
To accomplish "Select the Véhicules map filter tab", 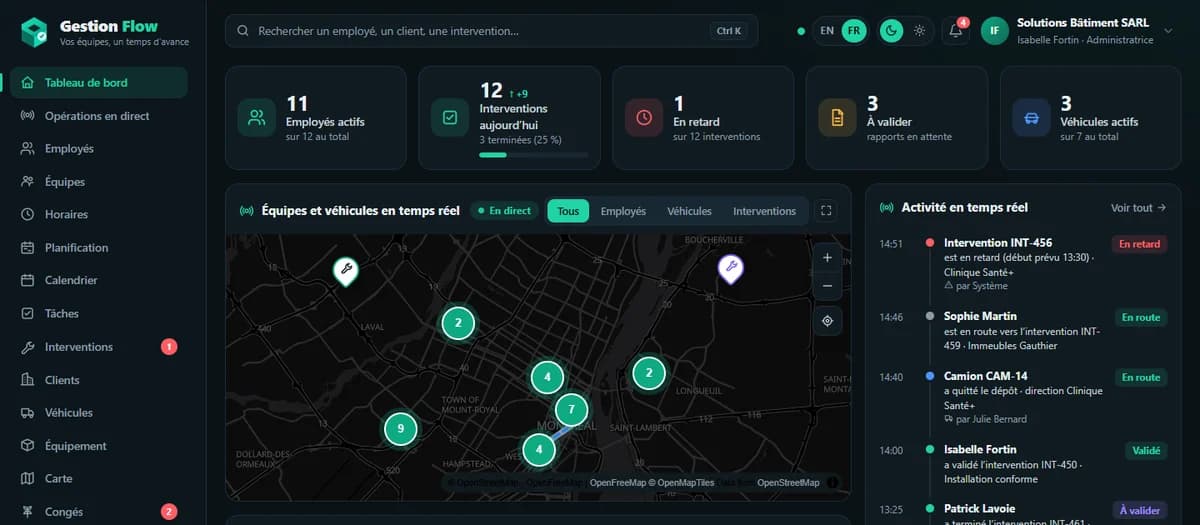I will (x=689, y=211).
